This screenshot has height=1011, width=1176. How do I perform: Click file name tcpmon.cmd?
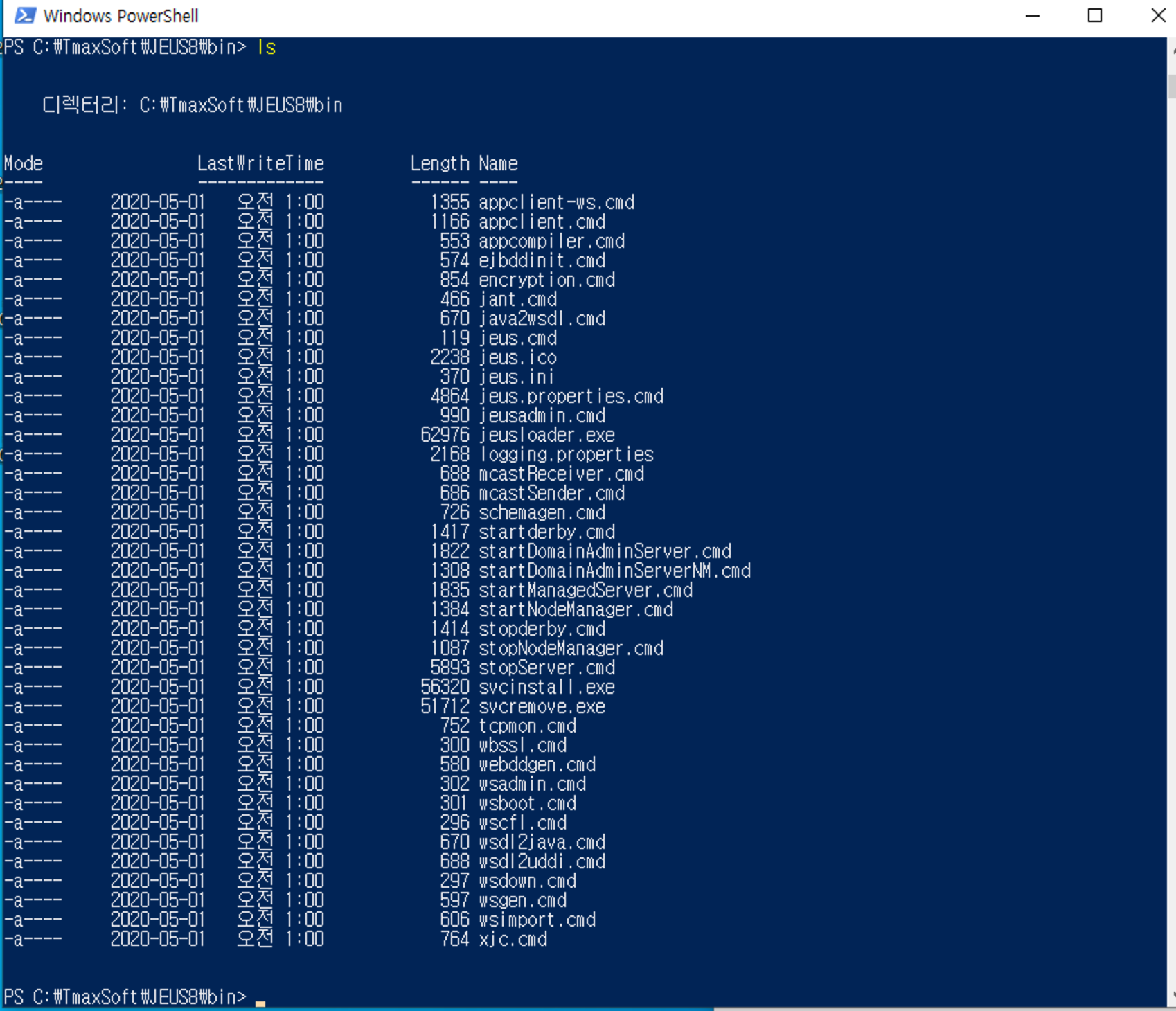[528, 726]
